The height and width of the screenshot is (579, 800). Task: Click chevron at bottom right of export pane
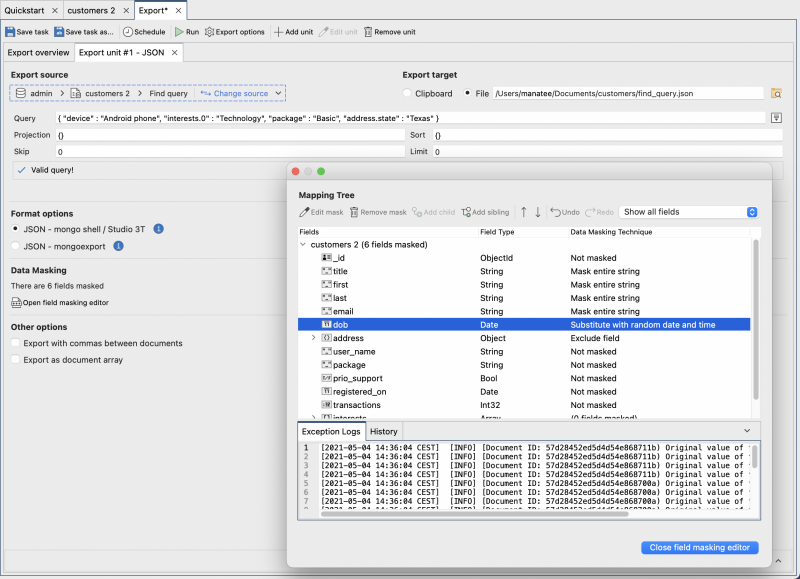coord(778,561)
